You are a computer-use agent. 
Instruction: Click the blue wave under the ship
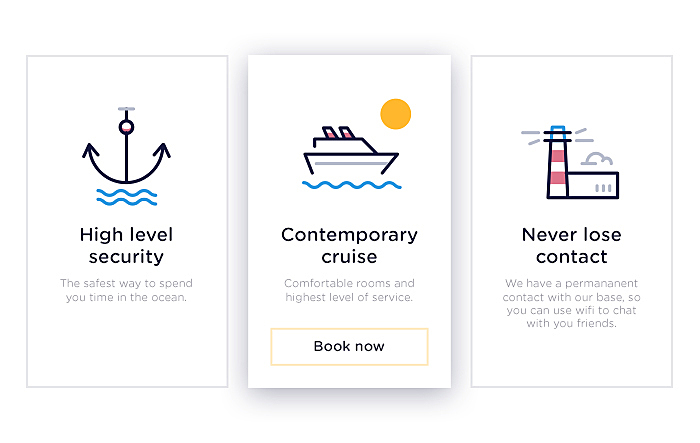351,185
